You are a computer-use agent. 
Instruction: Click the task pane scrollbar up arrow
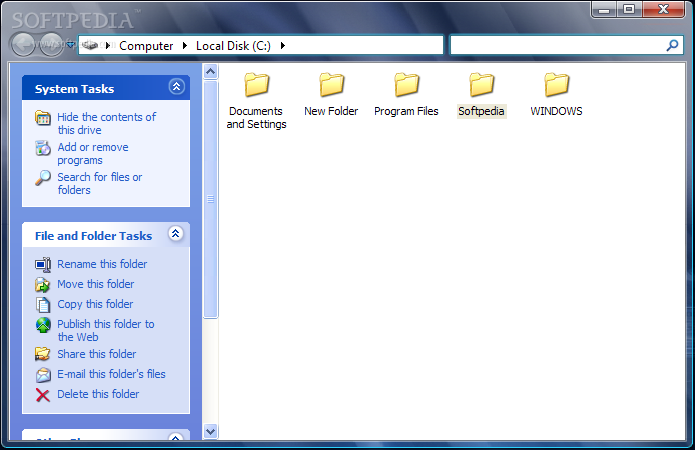click(211, 71)
